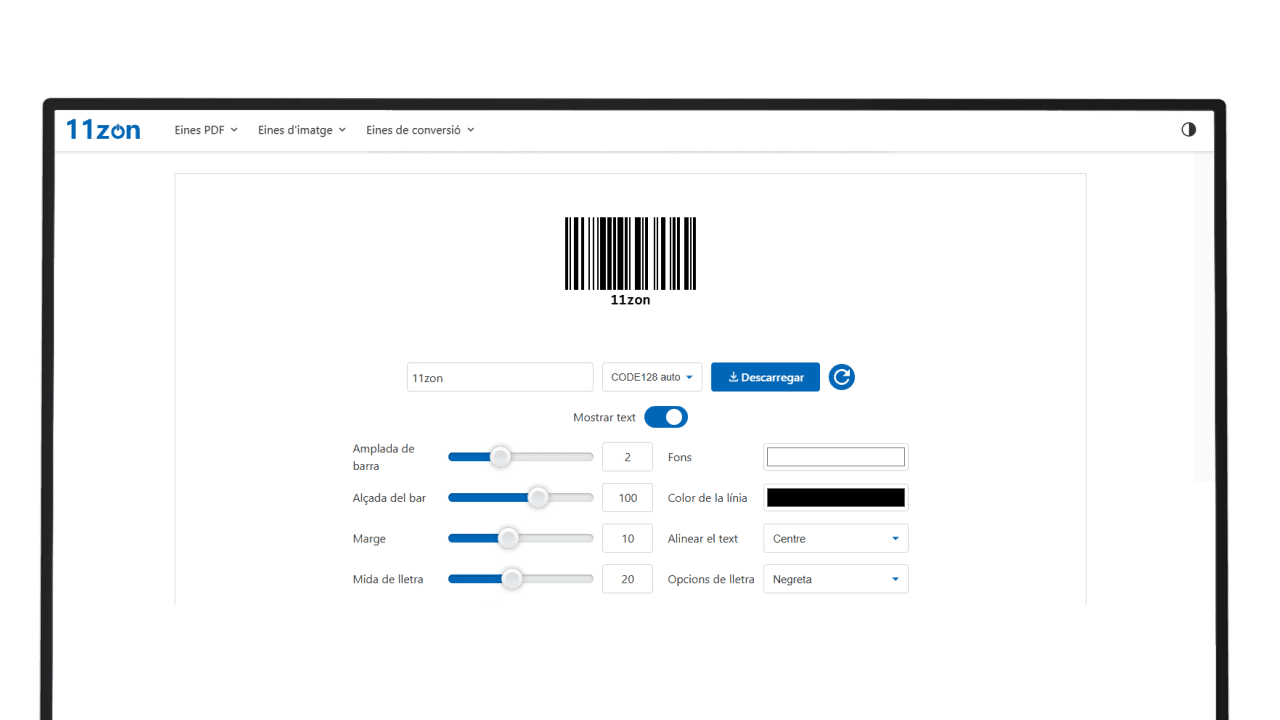Click the Amplada de barra value box
This screenshot has width=1280, height=720.
pyautogui.click(x=627, y=457)
